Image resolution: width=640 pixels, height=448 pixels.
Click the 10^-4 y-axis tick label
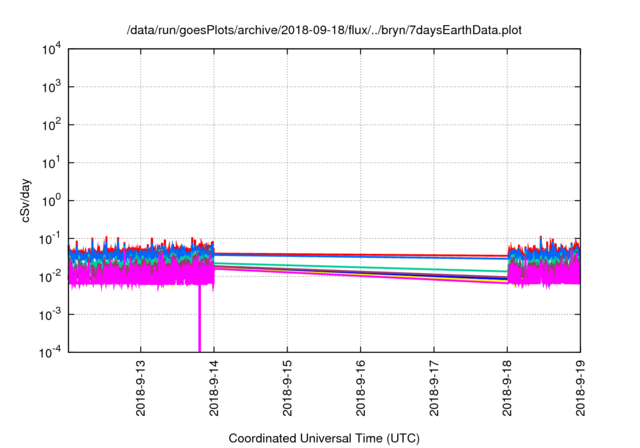click(50, 352)
